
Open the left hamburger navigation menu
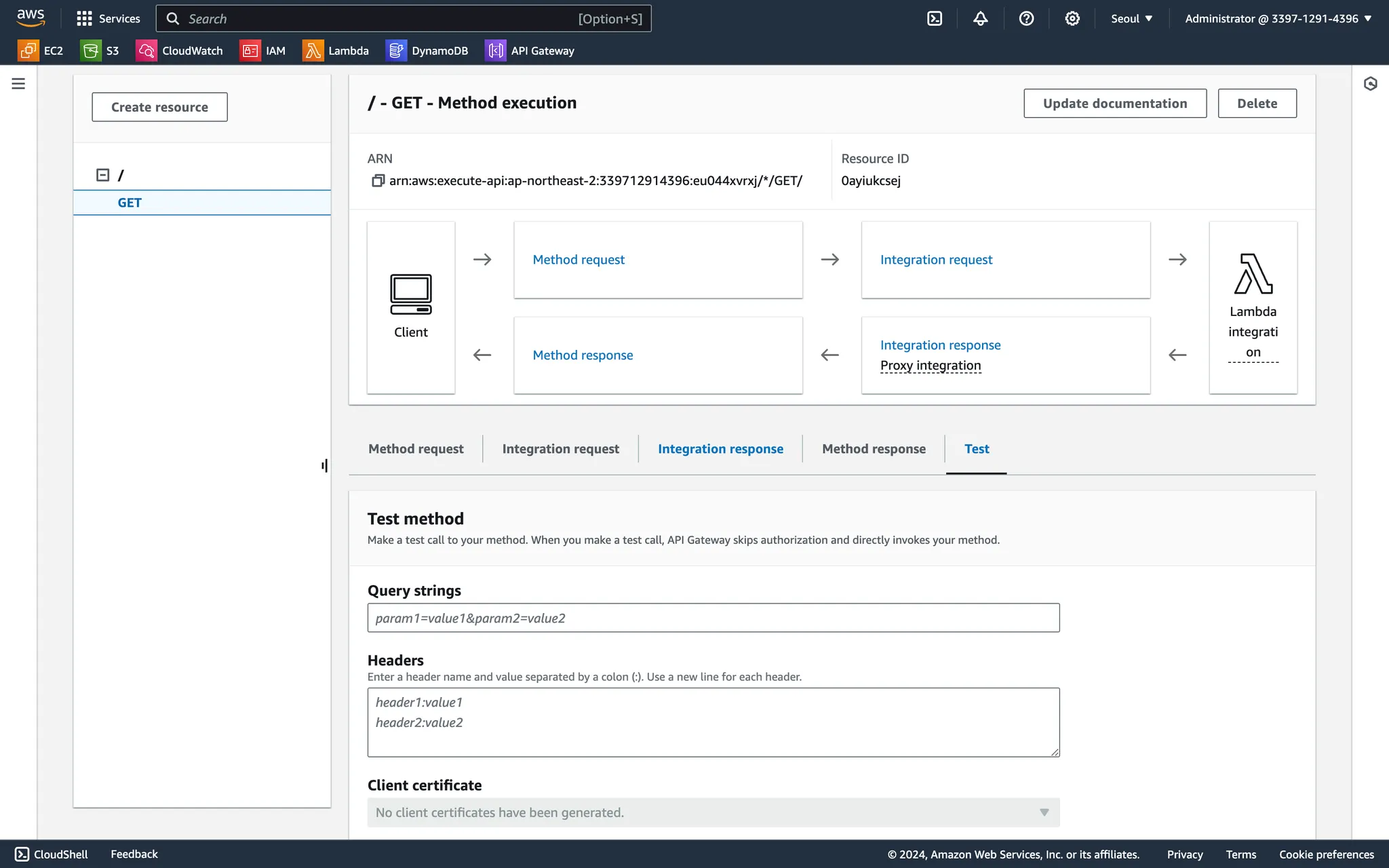pyautogui.click(x=18, y=83)
